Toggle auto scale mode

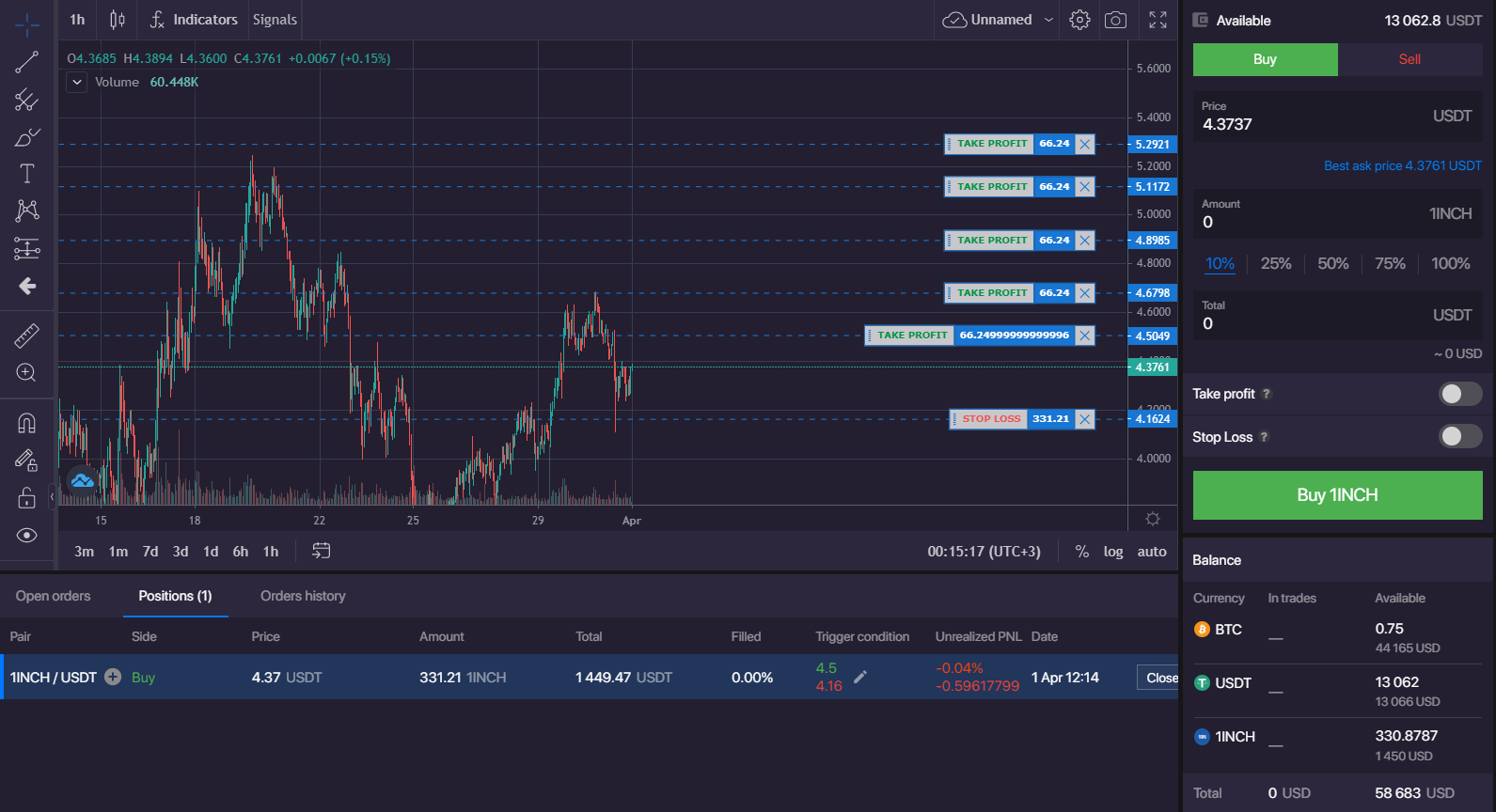[x=1152, y=552]
